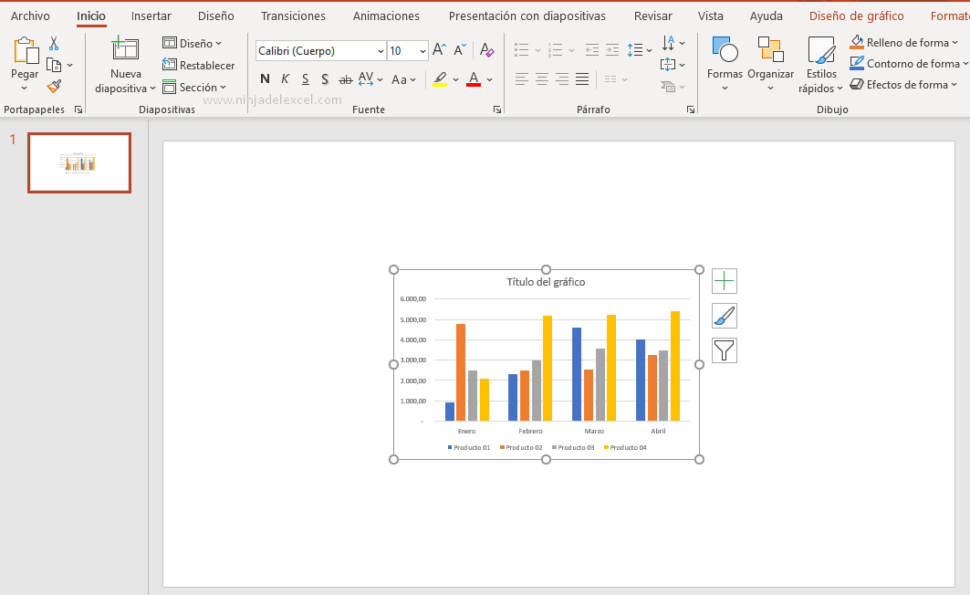The width and height of the screenshot is (970, 595).
Task: Open the Transiciones tab
Action: point(293,16)
